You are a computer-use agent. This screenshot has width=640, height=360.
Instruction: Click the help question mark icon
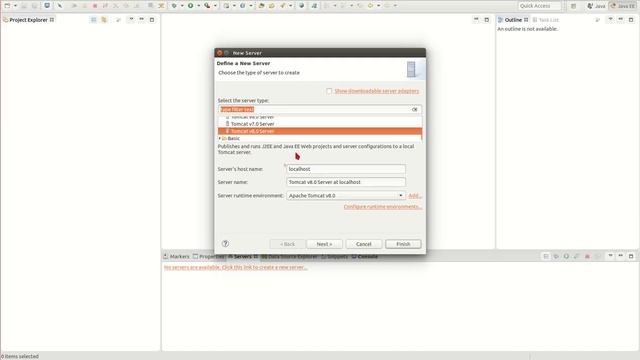click(x=225, y=244)
